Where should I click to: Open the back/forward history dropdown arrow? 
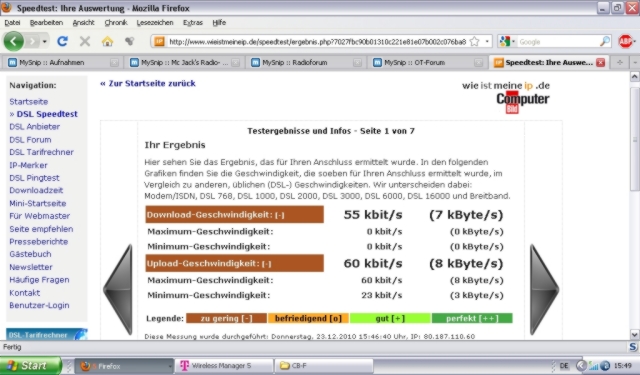[x=44, y=42]
